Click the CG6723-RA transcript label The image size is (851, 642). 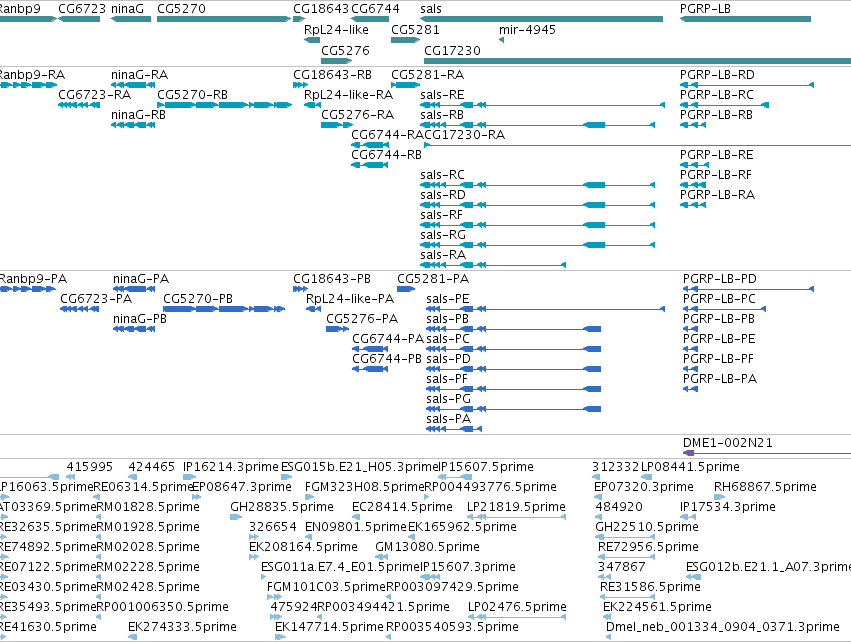point(94,94)
